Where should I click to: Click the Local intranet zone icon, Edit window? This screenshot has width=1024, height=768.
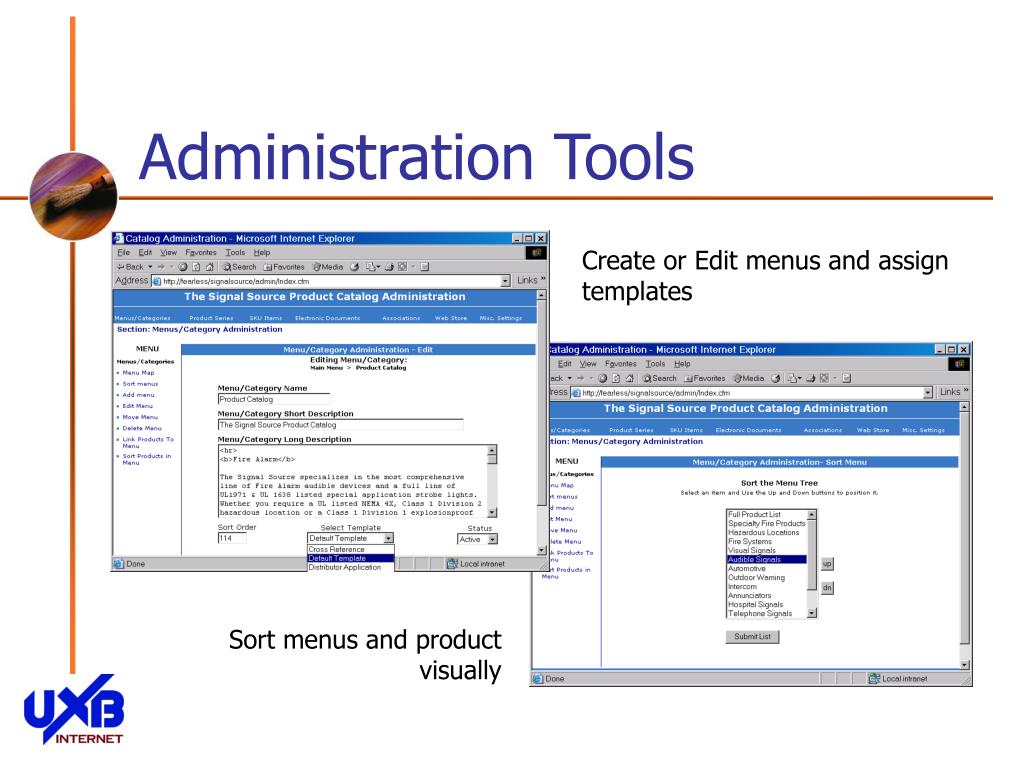click(x=451, y=564)
